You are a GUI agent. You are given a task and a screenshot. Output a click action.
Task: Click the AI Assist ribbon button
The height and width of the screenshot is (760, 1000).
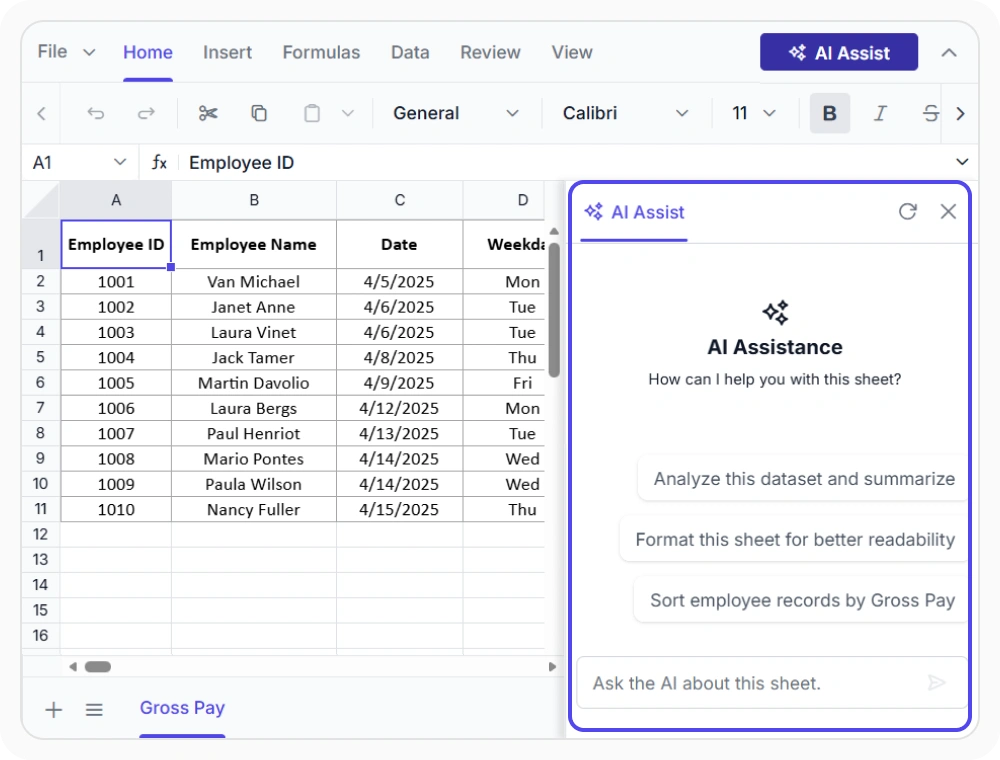pos(839,52)
